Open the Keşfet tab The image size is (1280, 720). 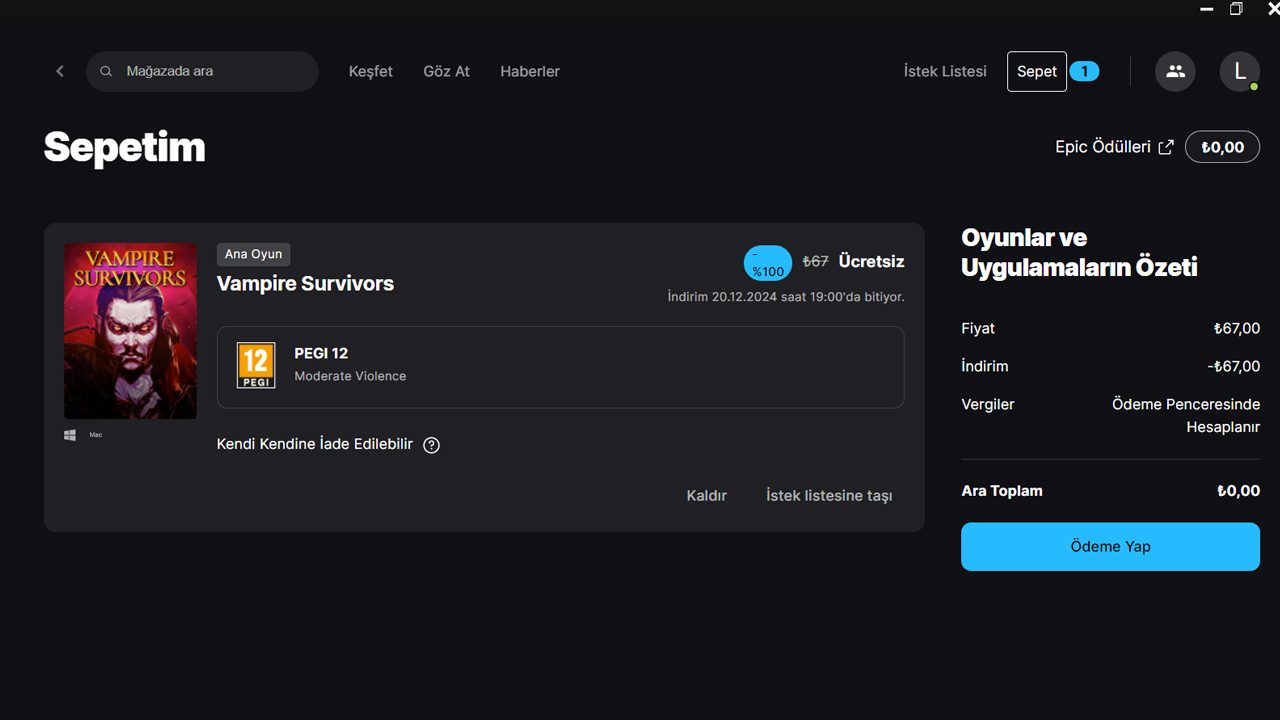(x=371, y=72)
